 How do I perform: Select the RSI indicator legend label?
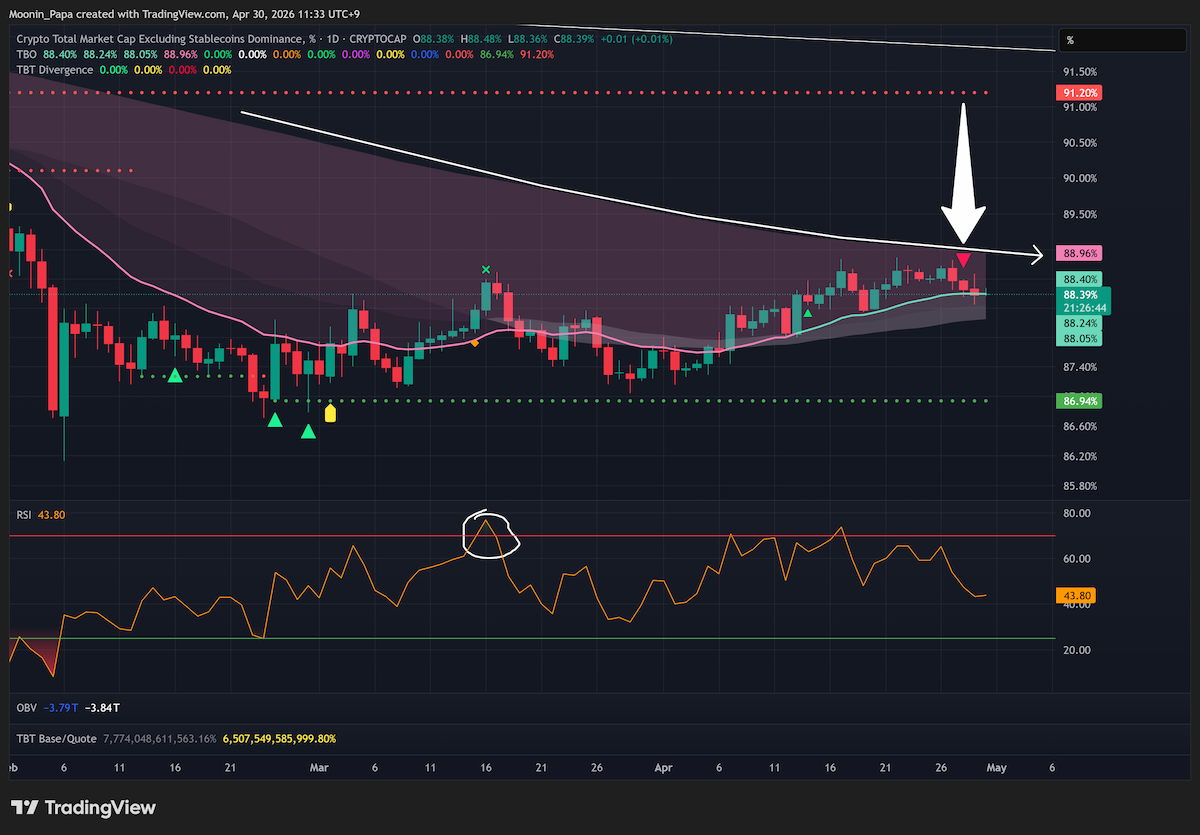pyautogui.click(x=24, y=515)
